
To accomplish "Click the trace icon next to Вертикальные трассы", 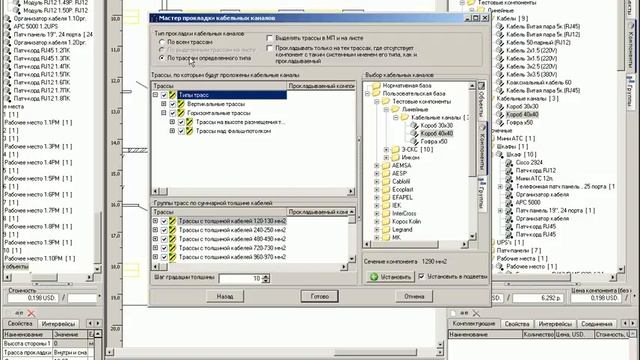I will click(181, 104).
